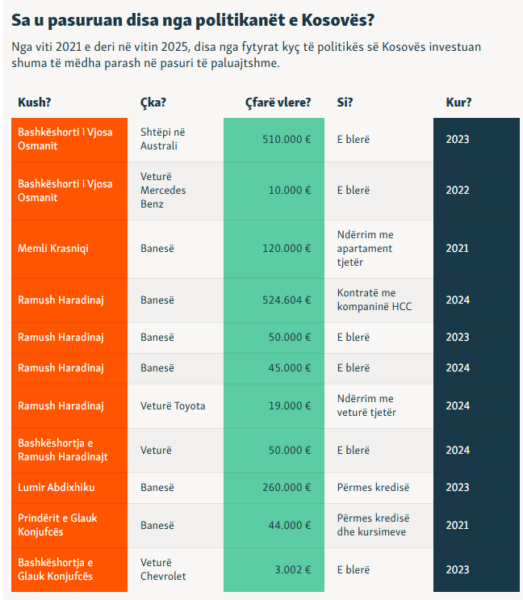
Task: Select the Kontratë me kompaninë HCC cell
Action: pos(379,300)
